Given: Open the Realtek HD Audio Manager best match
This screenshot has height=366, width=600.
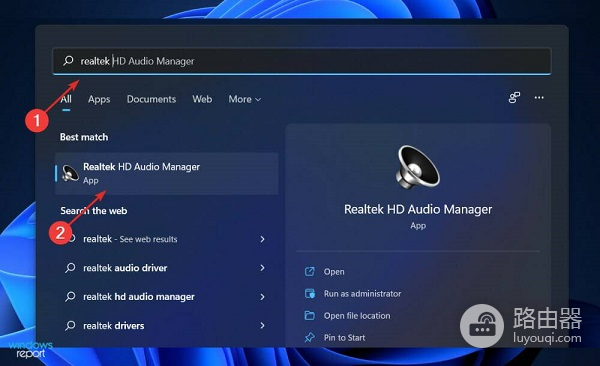Looking at the screenshot, I should click(x=166, y=173).
